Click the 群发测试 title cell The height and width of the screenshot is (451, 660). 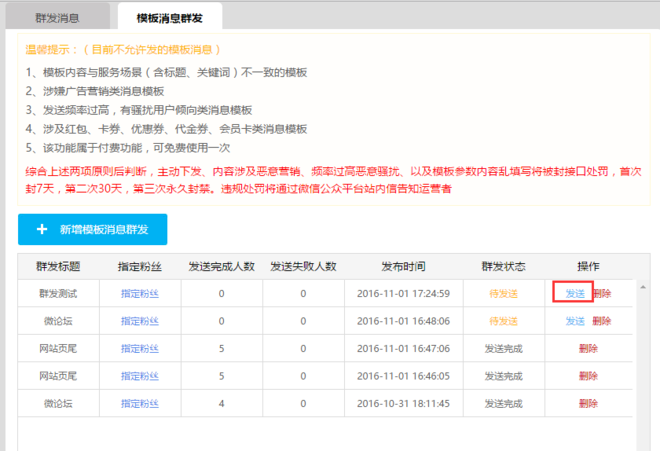58,294
